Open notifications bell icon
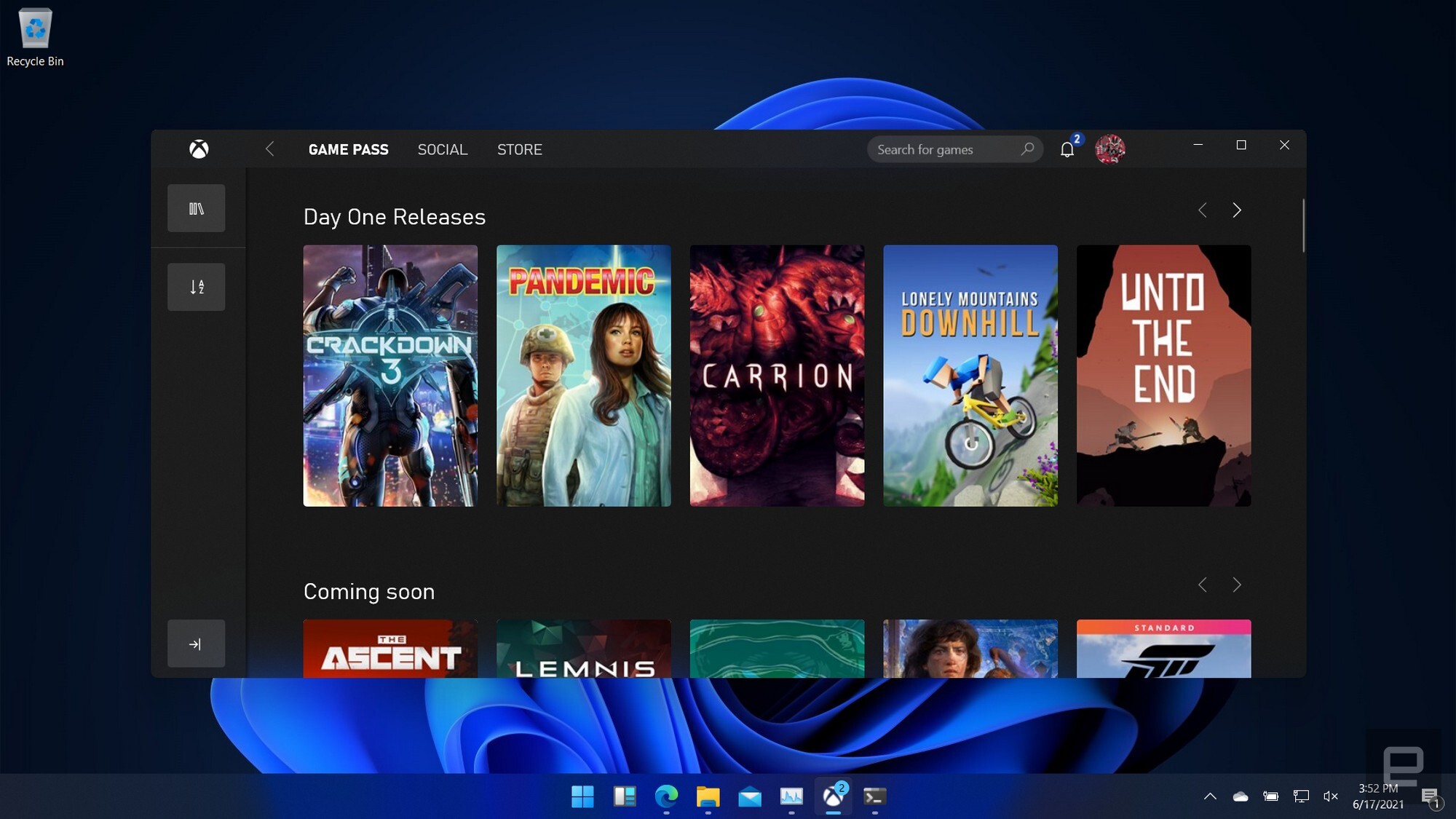Viewport: 1456px width, 819px height. pos(1067,149)
